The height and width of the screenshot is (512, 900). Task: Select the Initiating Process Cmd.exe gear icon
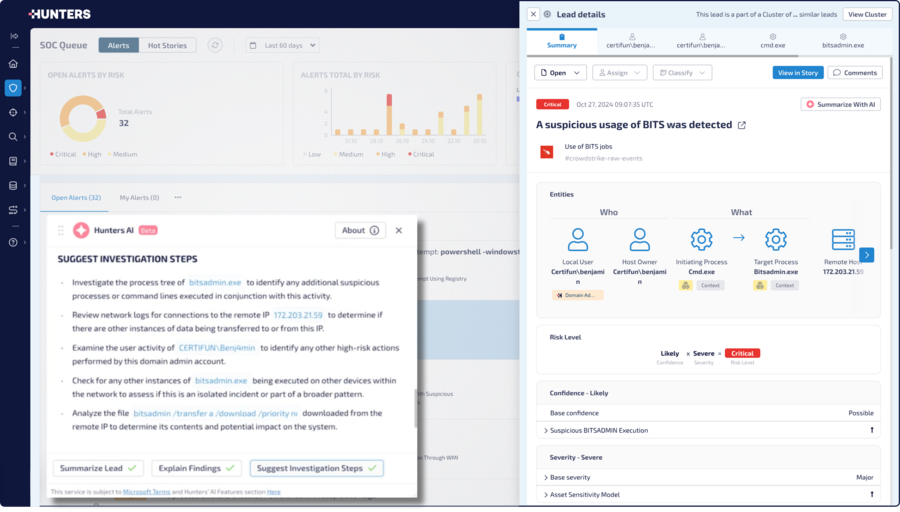[x=701, y=239]
